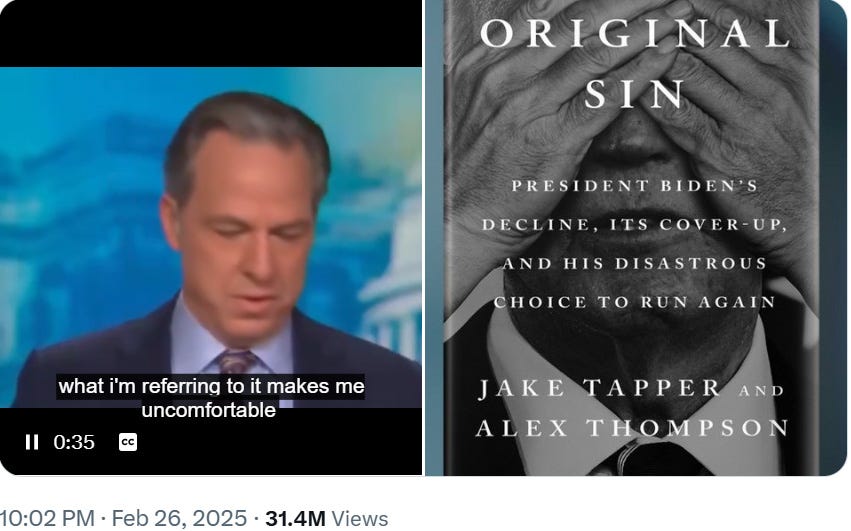Click the blue spine edge of book
The width and height of the screenshot is (851, 531).
pyautogui.click(x=434, y=237)
